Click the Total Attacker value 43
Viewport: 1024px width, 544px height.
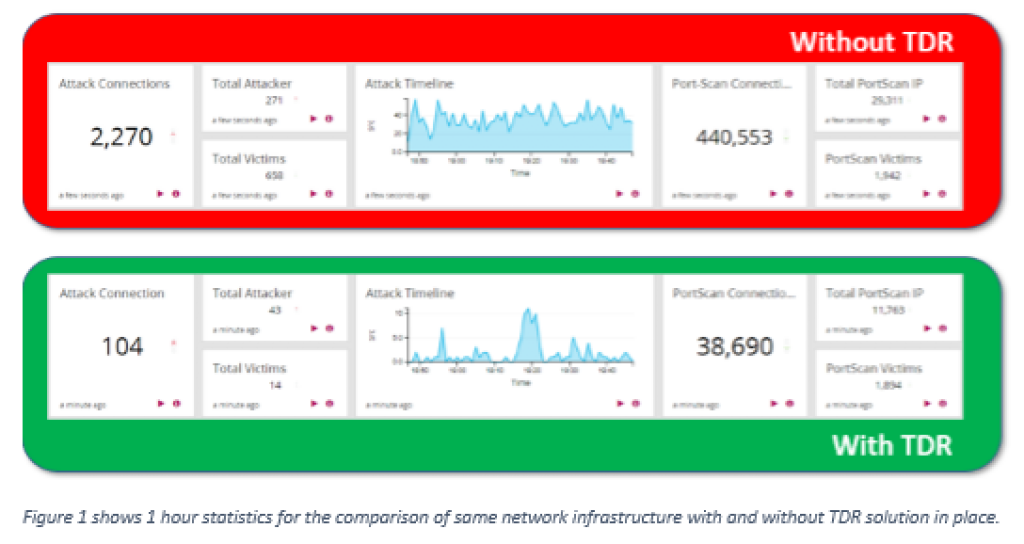point(275,310)
